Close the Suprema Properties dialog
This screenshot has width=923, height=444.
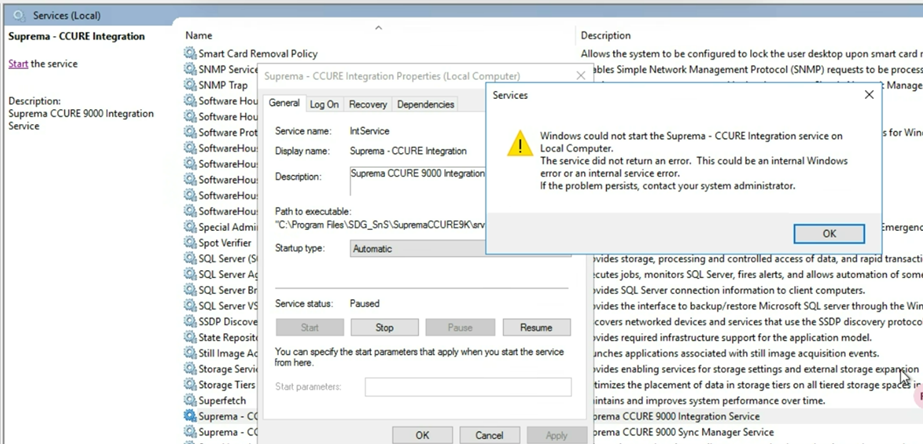tap(580, 76)
